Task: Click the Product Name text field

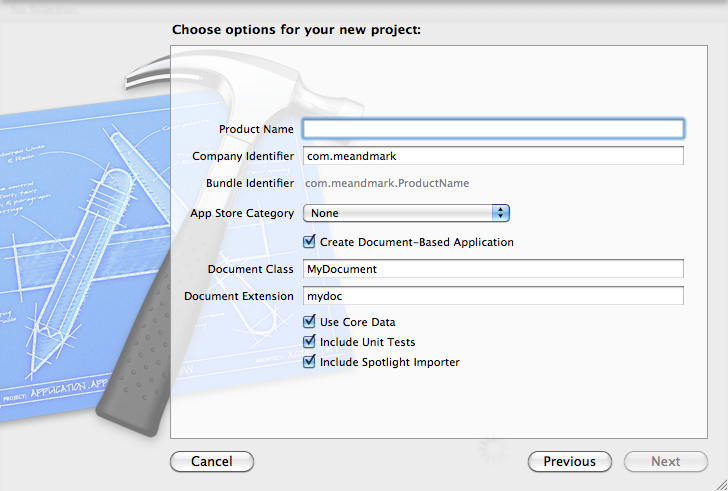Action: coord(493,129)
